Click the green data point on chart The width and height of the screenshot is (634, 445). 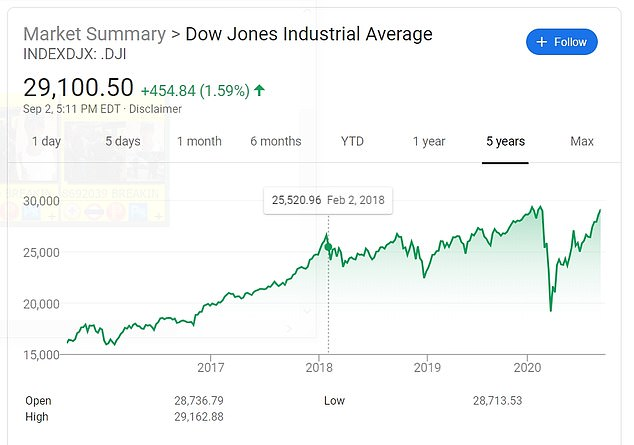(328, 247)
